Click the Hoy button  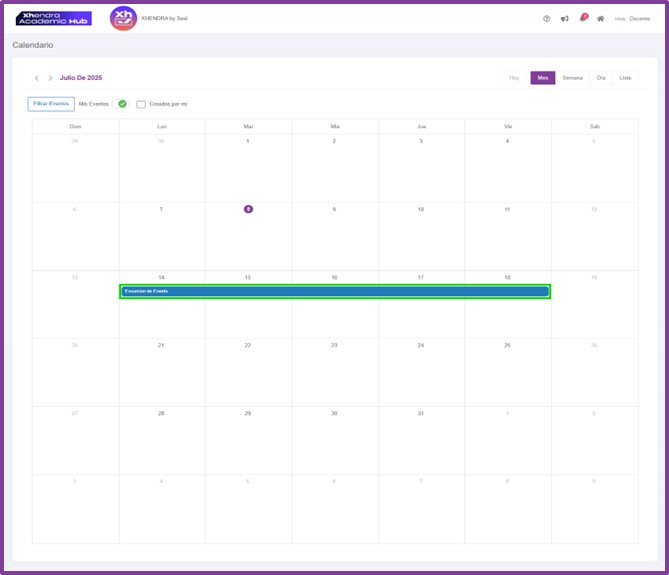514,78
